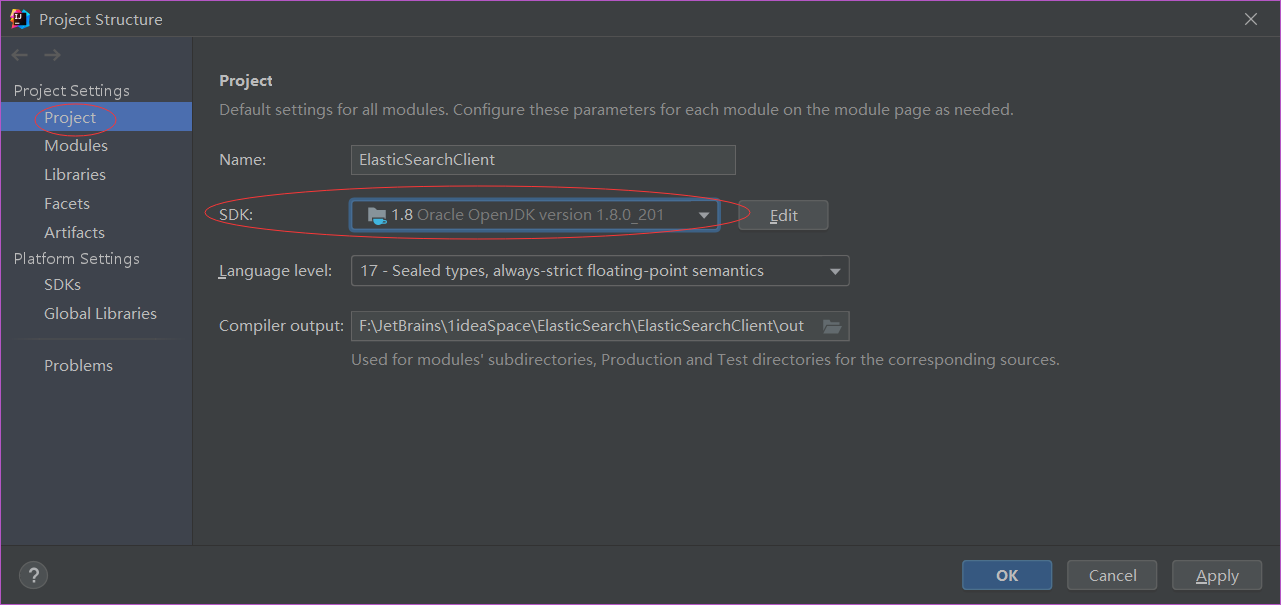Open Modules settings page
Image resolution: width=1281 pixels, height=605 pixels.
point(76,146)
